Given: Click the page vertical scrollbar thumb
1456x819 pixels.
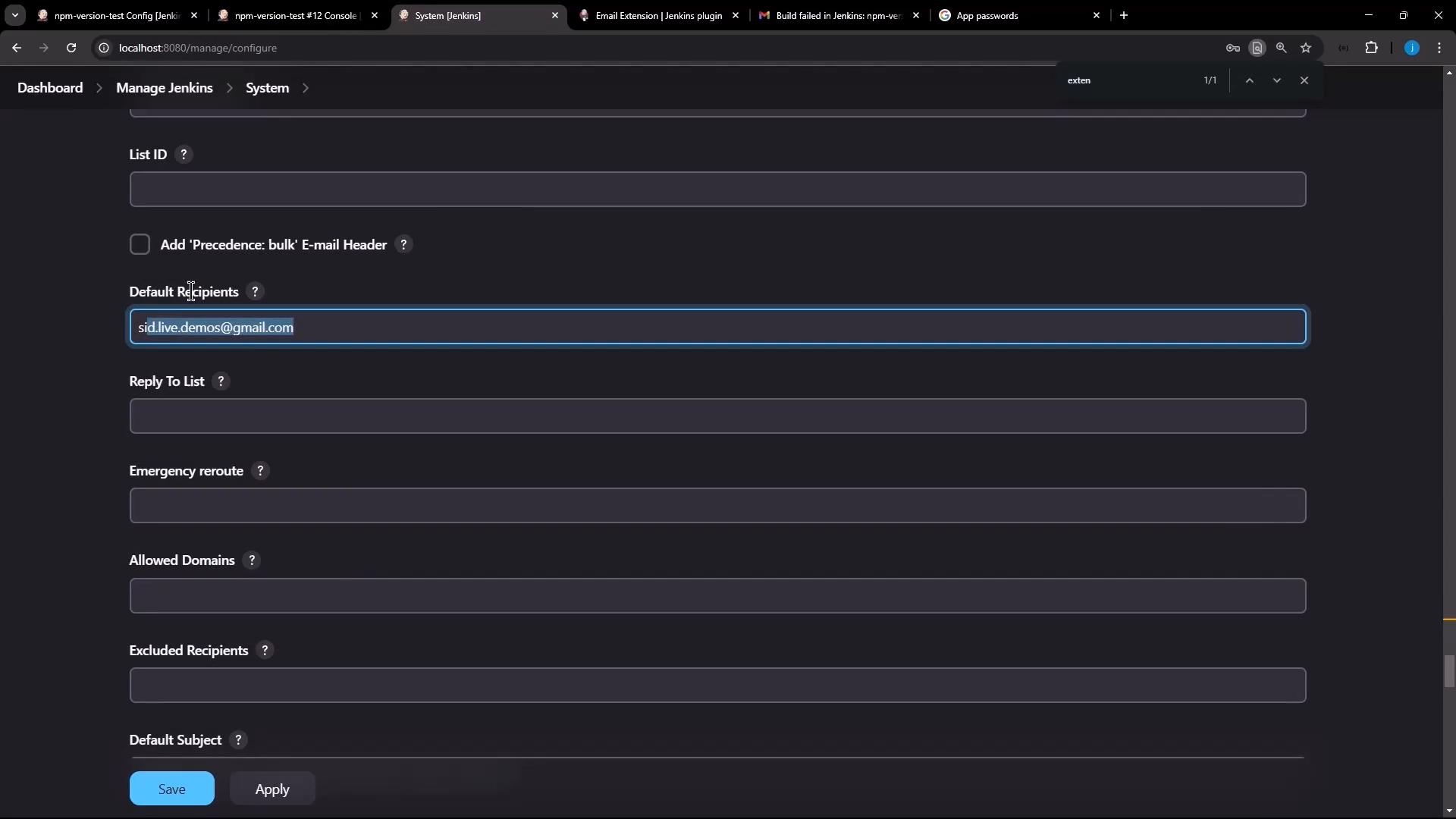Looking at the screenshot, I should [x=1449, y=672].
